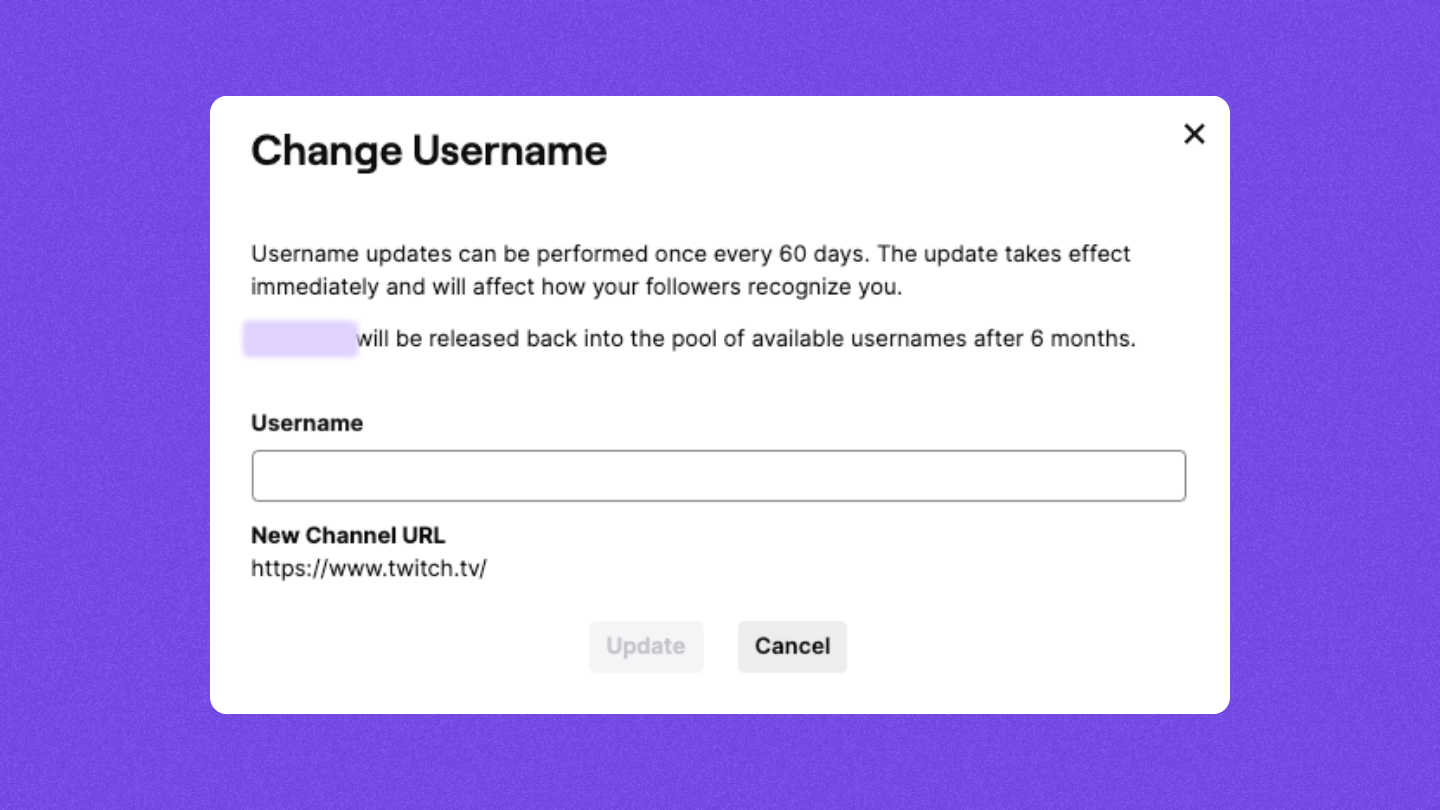Dismiss the username modal via the X

click(x=1194, y=134)
